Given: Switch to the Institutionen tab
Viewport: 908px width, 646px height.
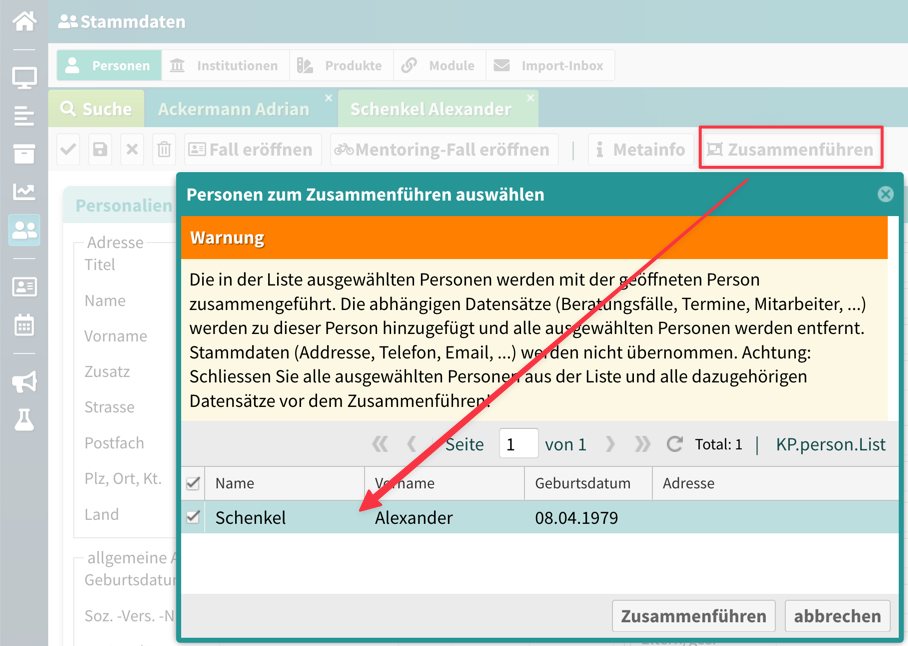Looking at the screenshot, I should (x=224, y=66).
